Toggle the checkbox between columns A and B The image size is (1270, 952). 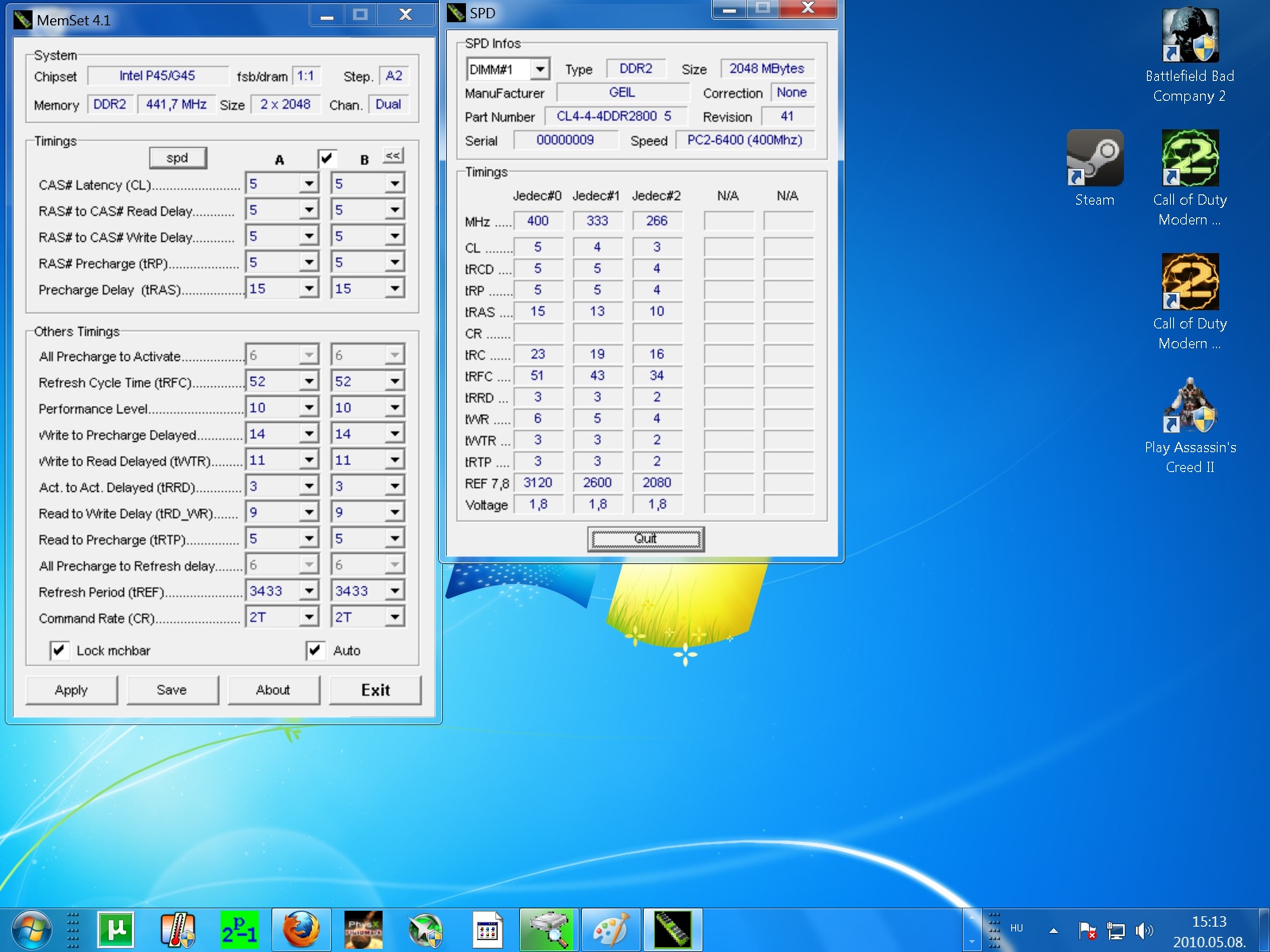coord(326,158)
